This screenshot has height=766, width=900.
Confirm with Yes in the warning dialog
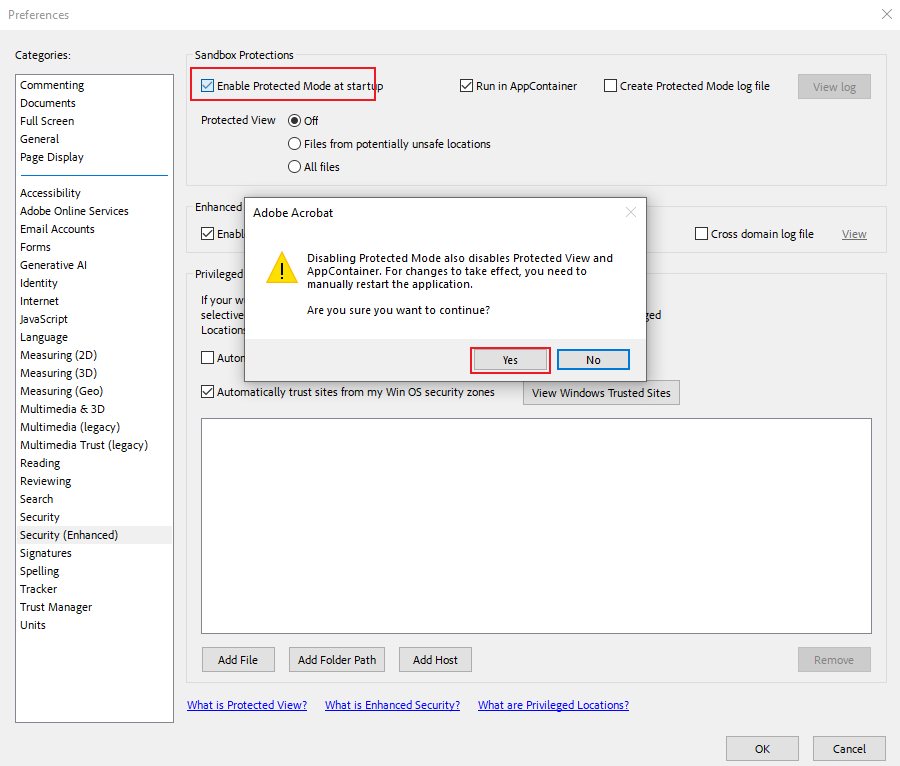[510, 359]
